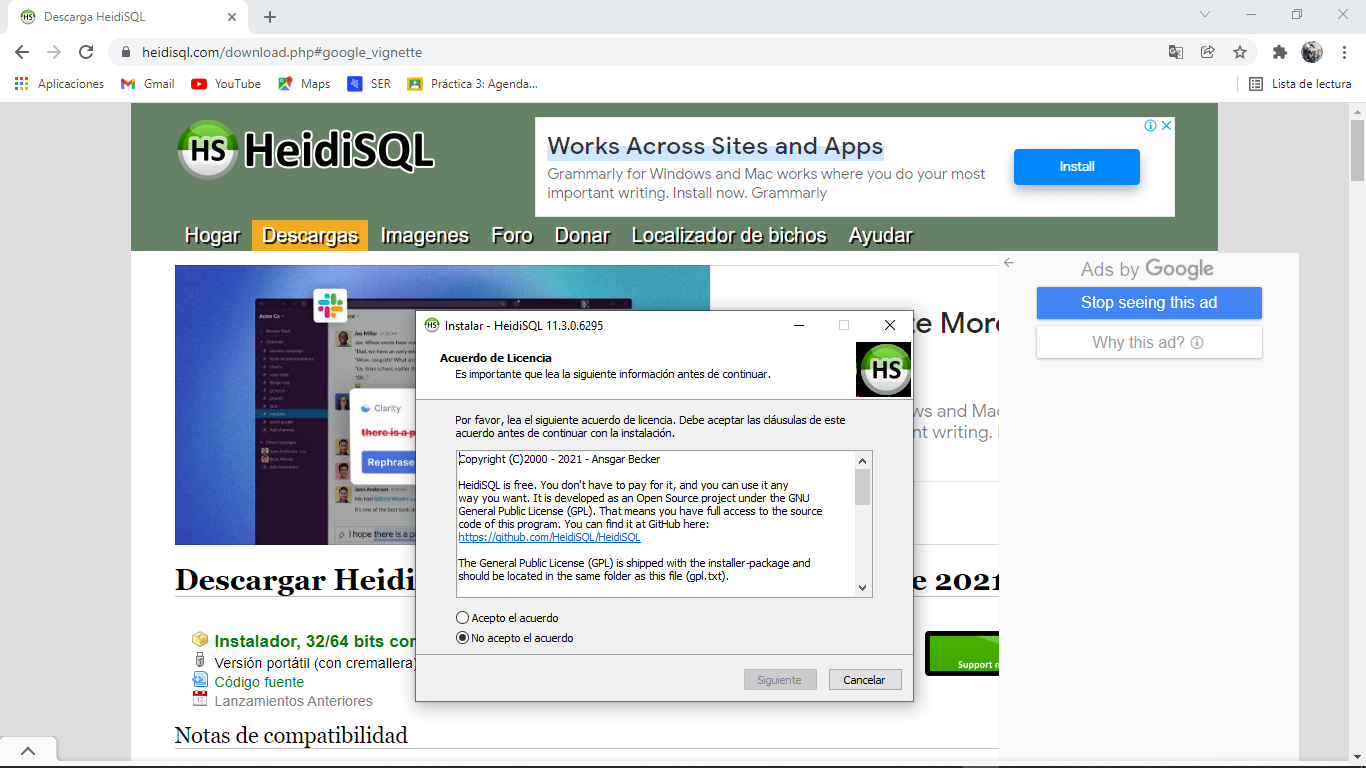This screenshot has height=768, width=1366.
Task: Open the Chrome extensions puzzle icon
Action: (x=1280, y=51)
